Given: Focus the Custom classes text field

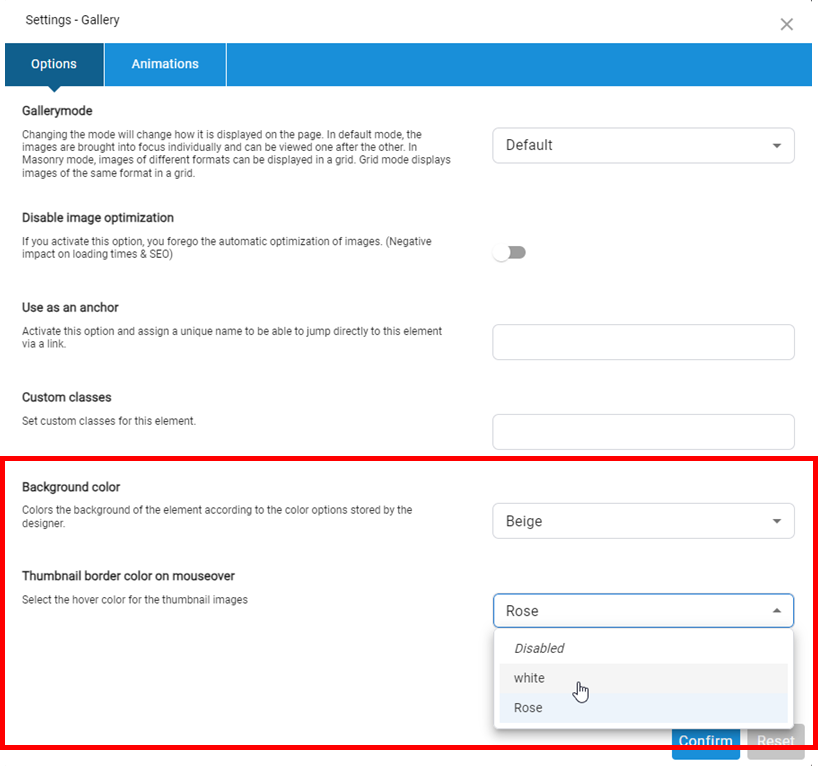Looking at the screenshot, I should coord(643,432).
